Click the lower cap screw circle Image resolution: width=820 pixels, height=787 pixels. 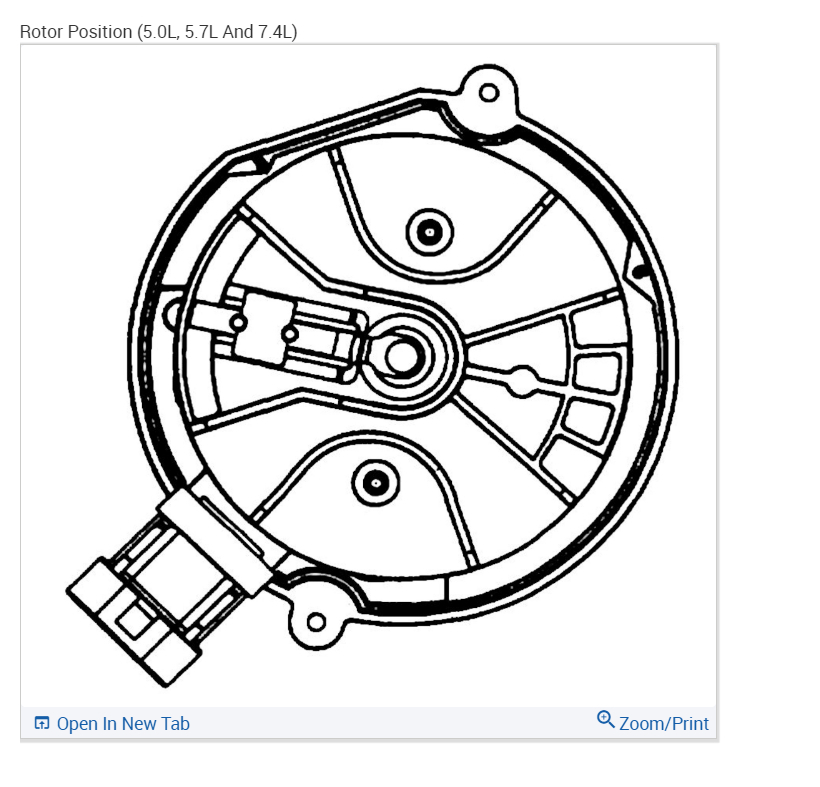pyautogui.click(x=375, y=483)
